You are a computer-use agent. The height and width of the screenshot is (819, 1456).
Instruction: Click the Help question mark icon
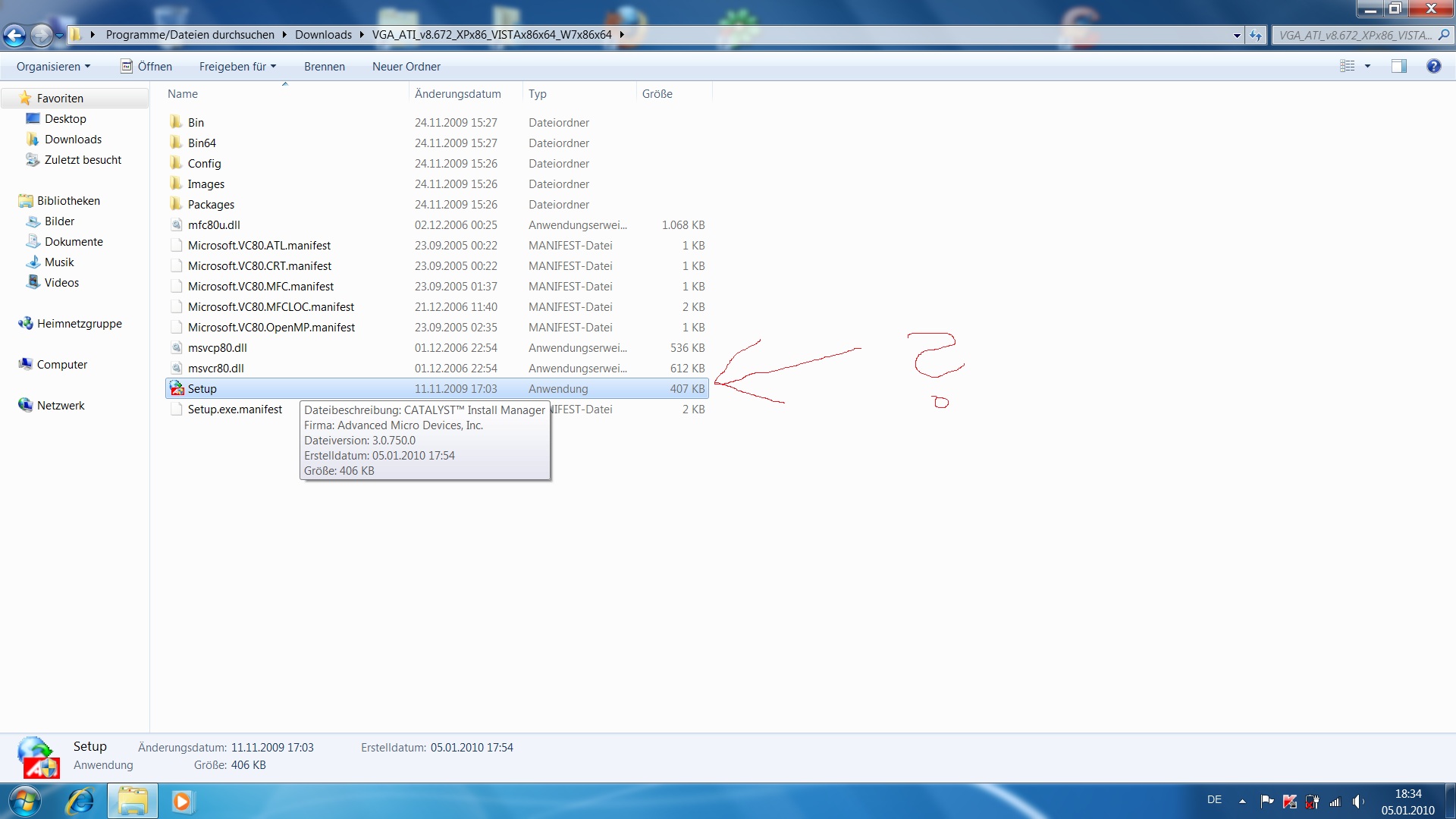(x=1433, y=67)
